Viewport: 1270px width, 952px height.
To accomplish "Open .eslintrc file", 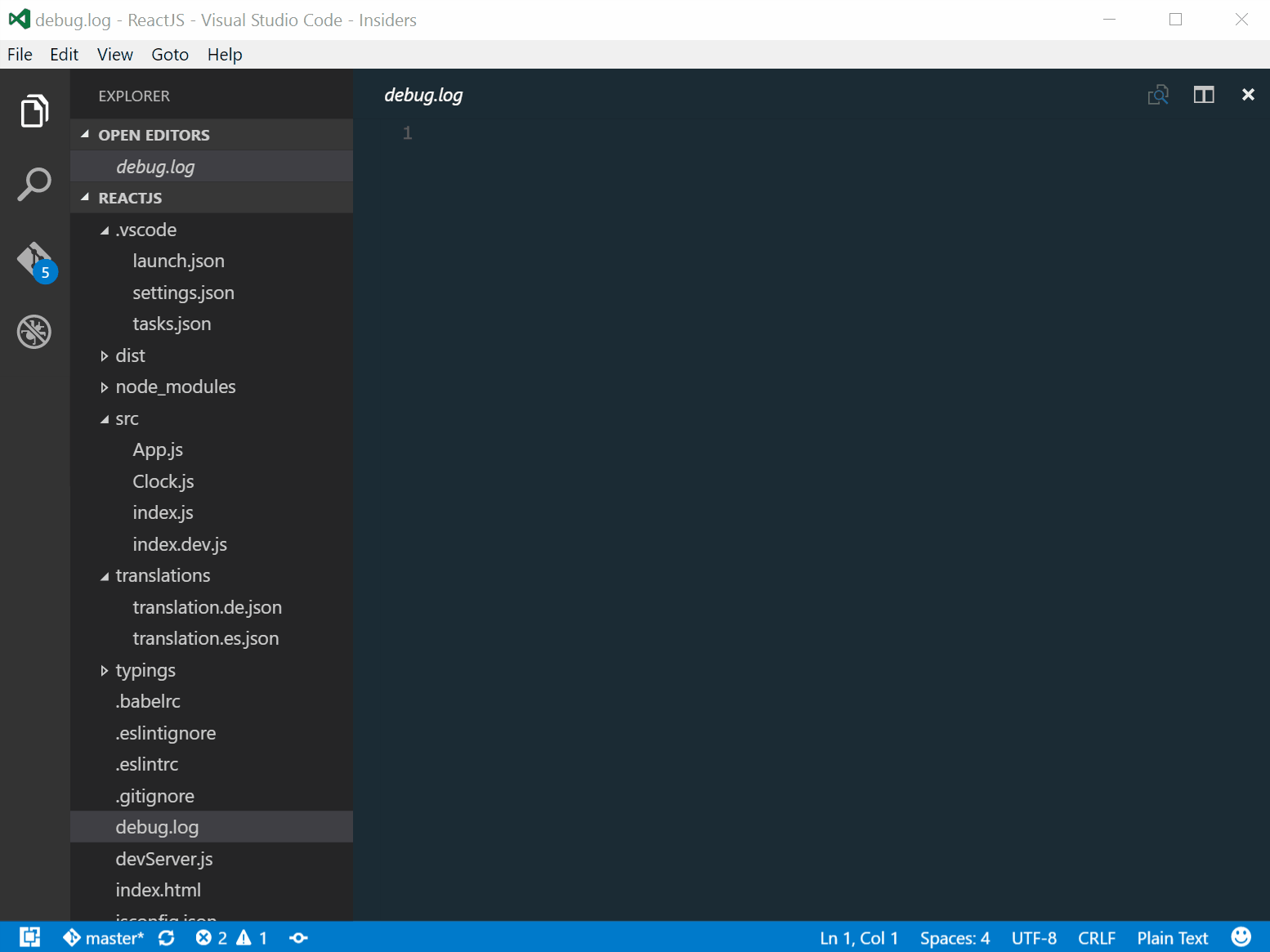I will point(212,764).
